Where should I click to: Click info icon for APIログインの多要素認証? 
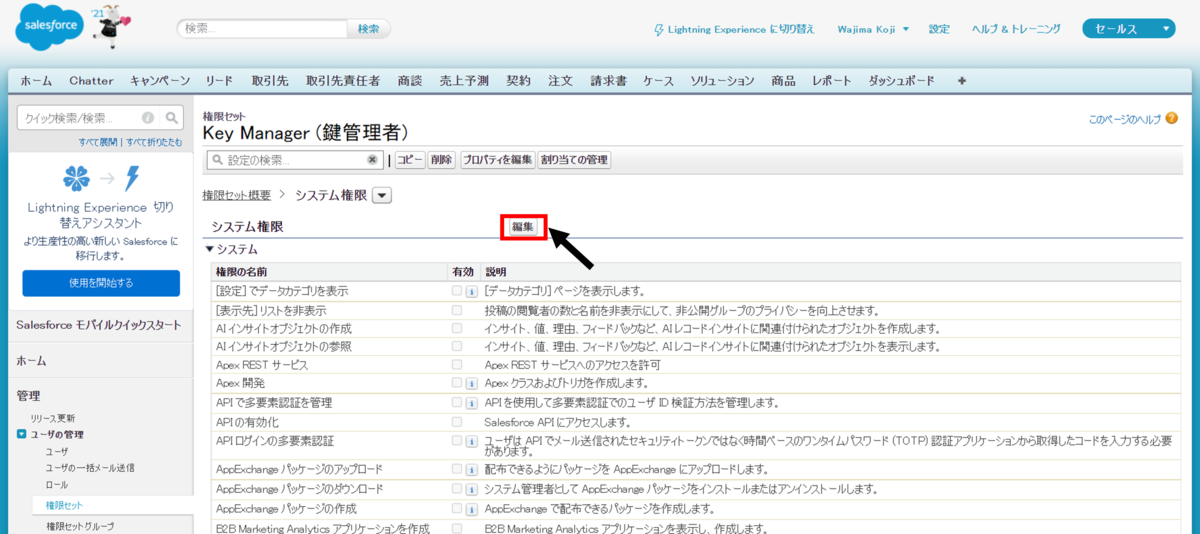(x=470, y=441)
